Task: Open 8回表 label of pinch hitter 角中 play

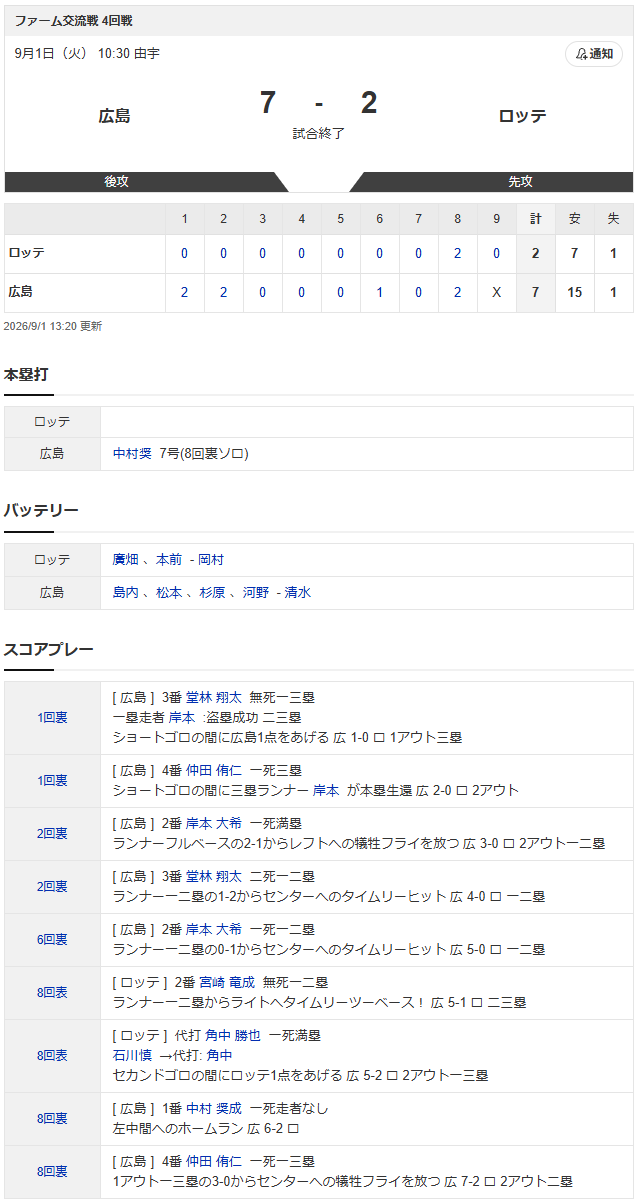Action: point(53,1056)
